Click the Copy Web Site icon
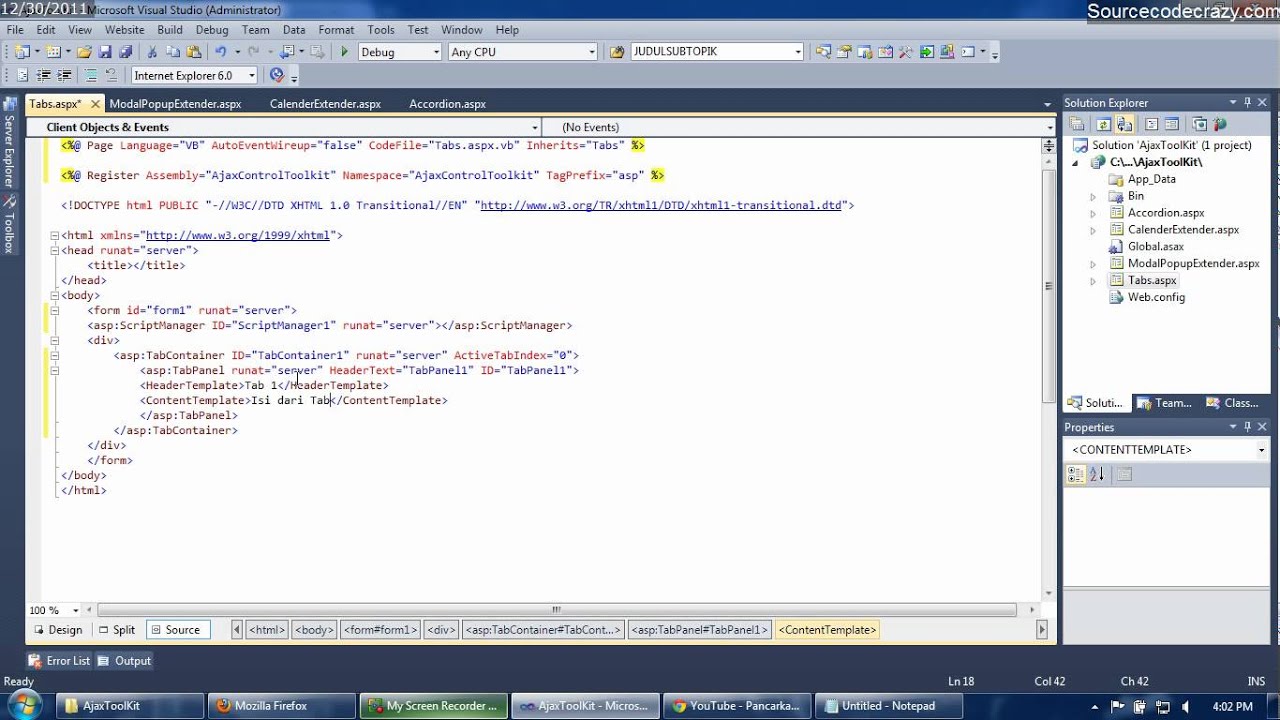Viewport: 1280px width, 720px height. [x=1198, y=124]
